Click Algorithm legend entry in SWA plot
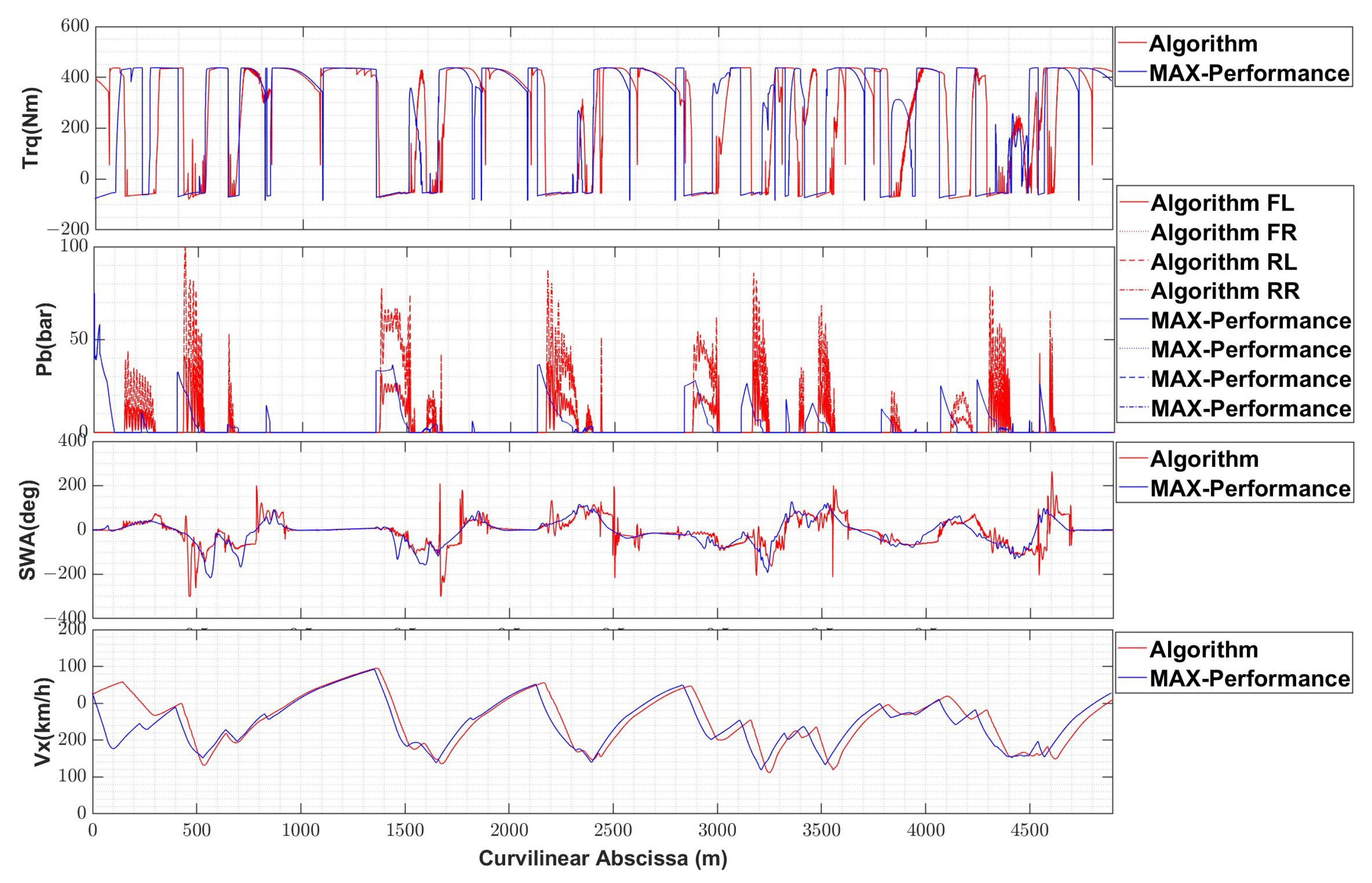The width and height of the screenshot is (1372, 883). [1204, 459]
